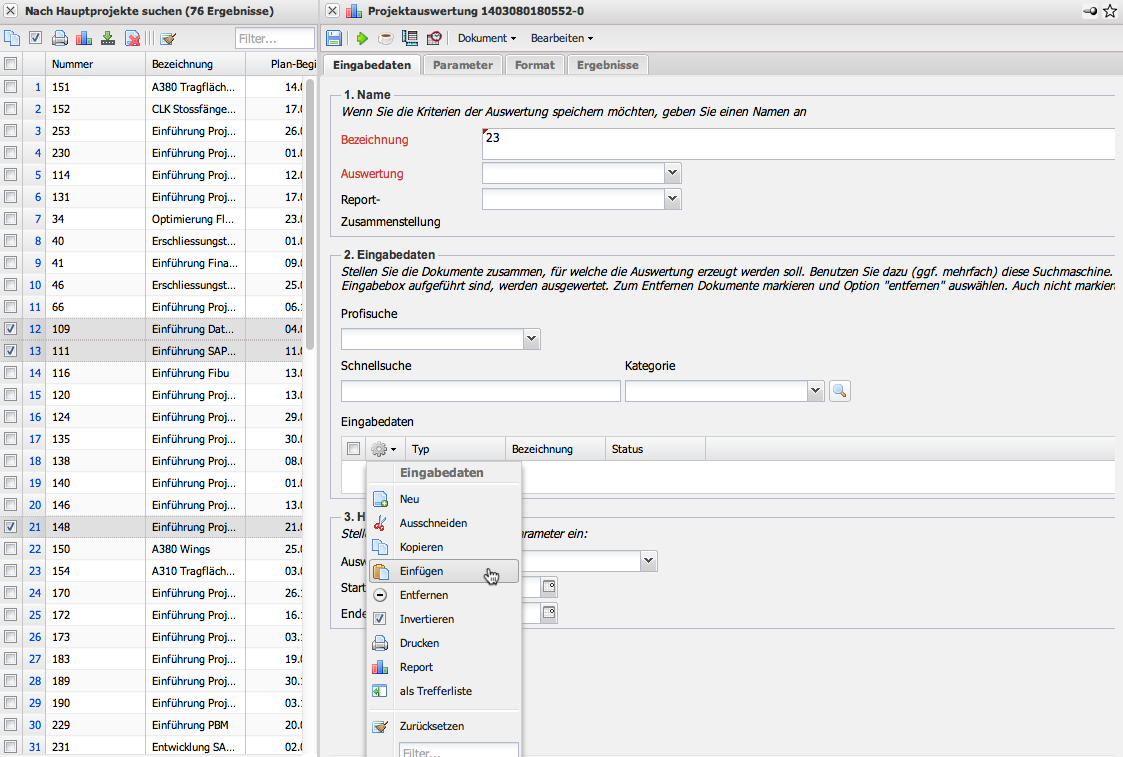1123x757 pixels.
Task: Open the calendar picker for Start date
Action: tap(549, 587)
